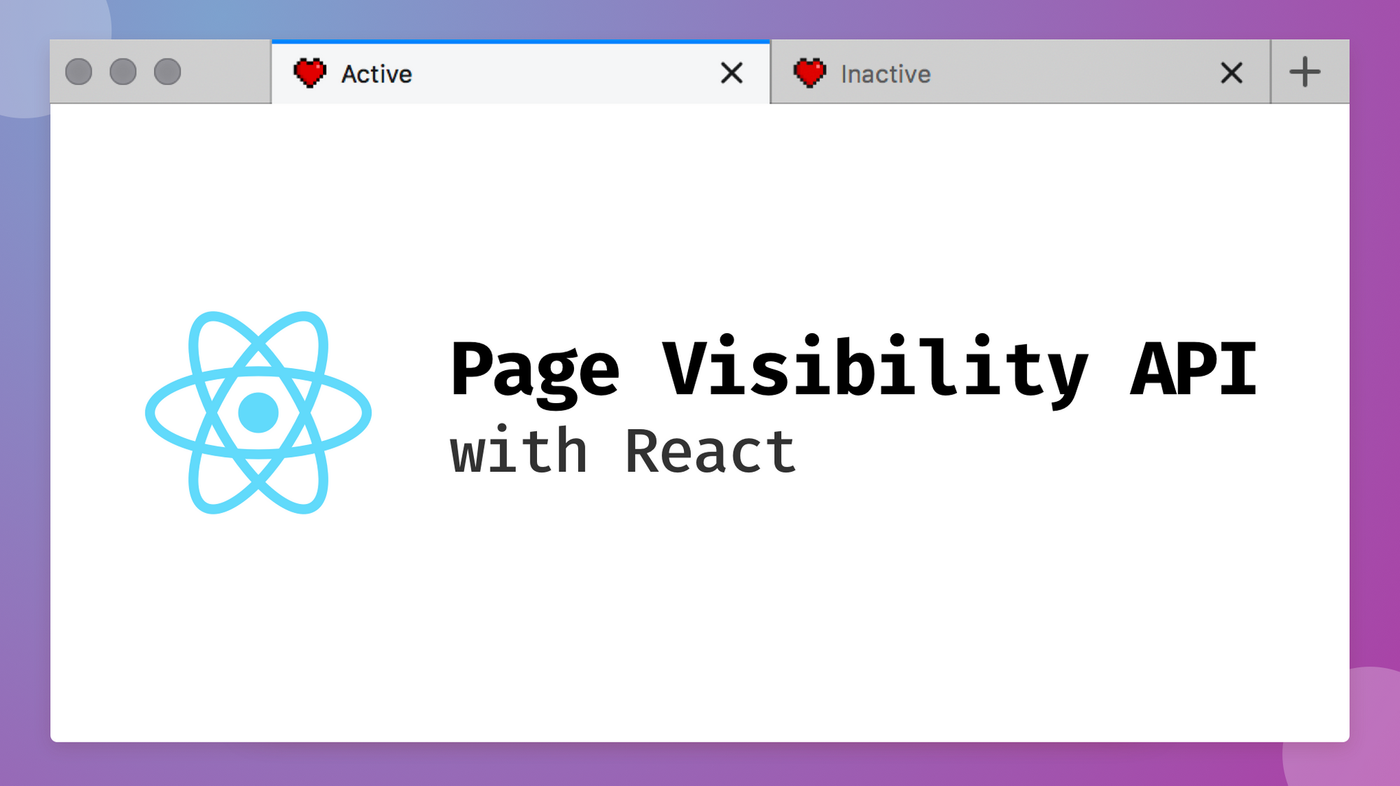Switch to the Inactive tab
1400x786 pixels.
[x=1020, y=73]
